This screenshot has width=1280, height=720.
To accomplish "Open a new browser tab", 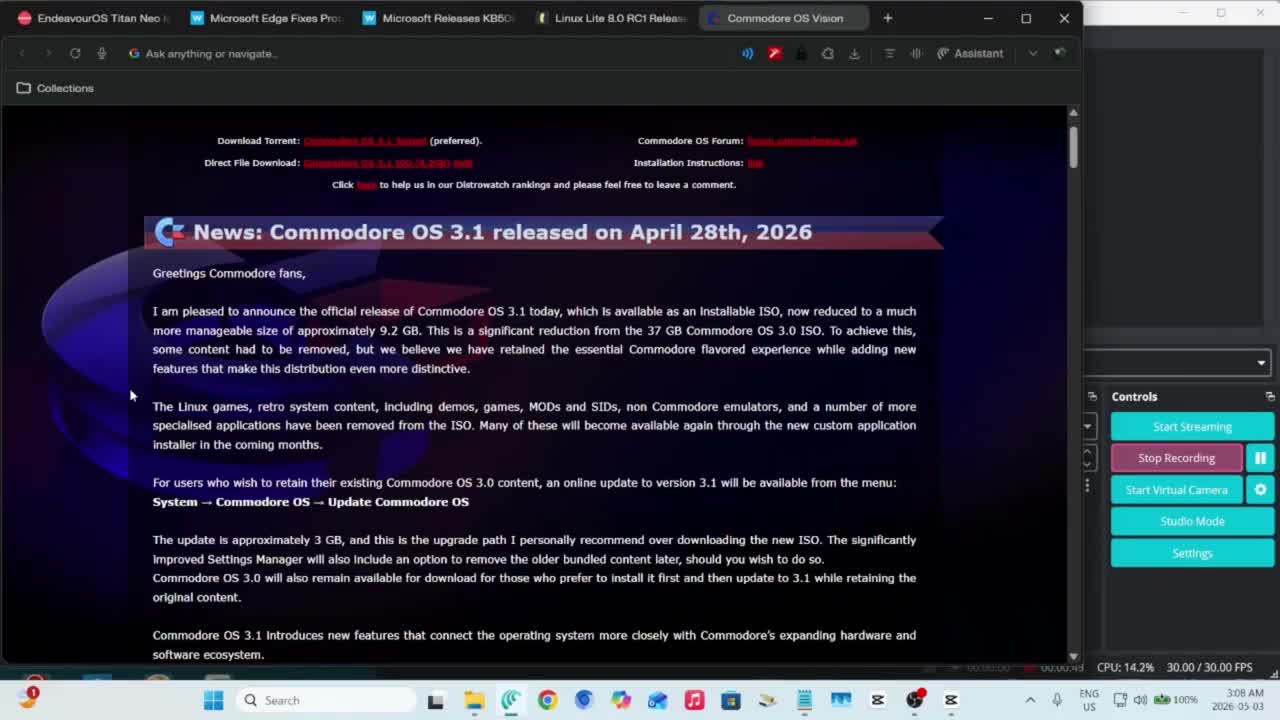I will pos(887,18).
